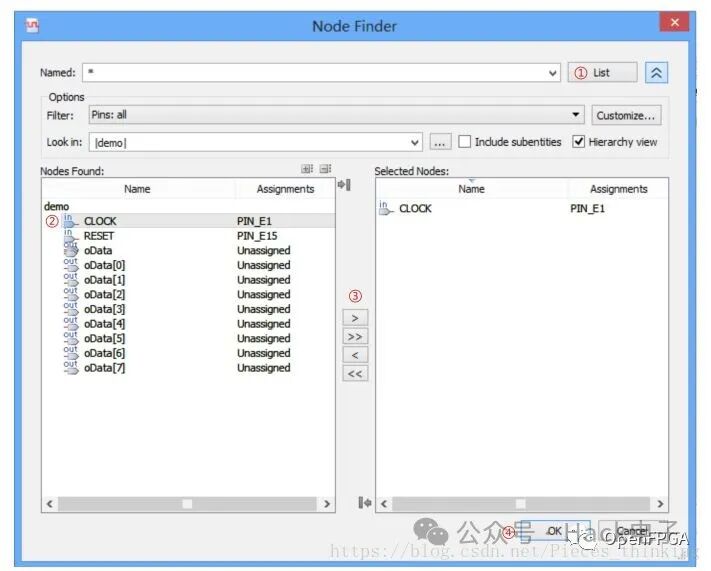Add all nodes with double right arrow
This screenshot has width=711, height=571.
[355, 337]
